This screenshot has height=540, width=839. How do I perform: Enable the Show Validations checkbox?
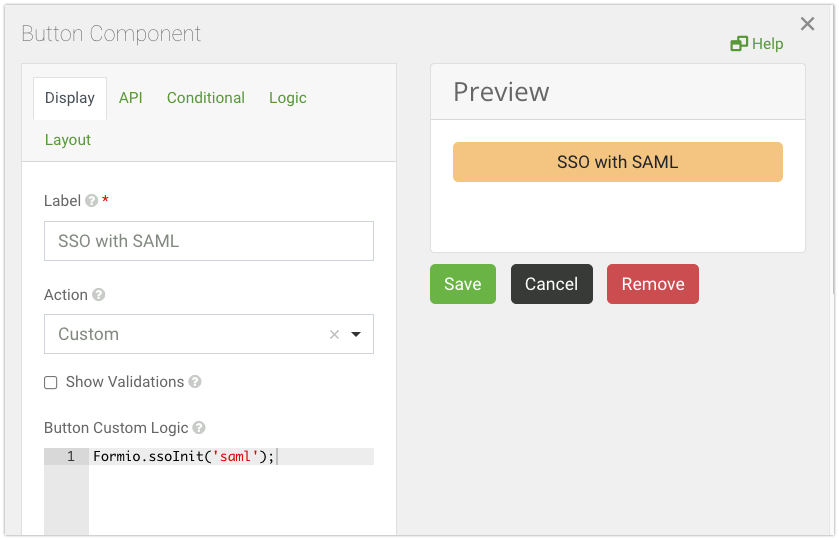point(51,383)
